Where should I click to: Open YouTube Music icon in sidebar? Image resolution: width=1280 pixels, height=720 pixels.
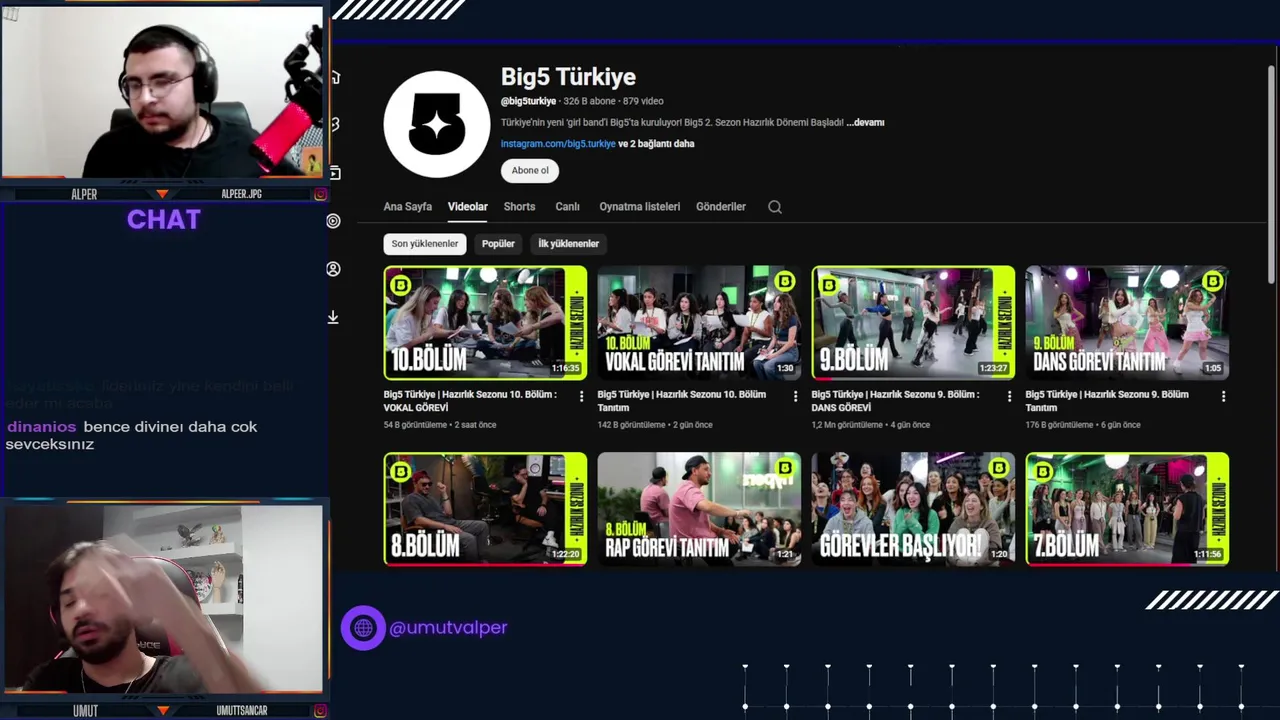pyautogui.click(x=334, y=221)
